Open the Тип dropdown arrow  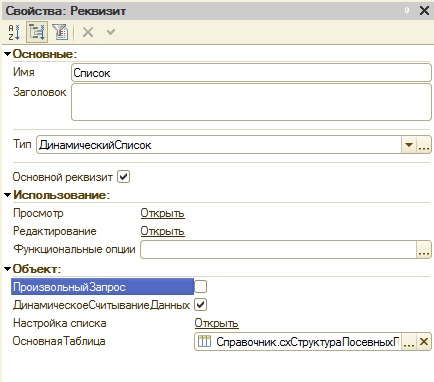pyautogui.click(x=409, y=145)
